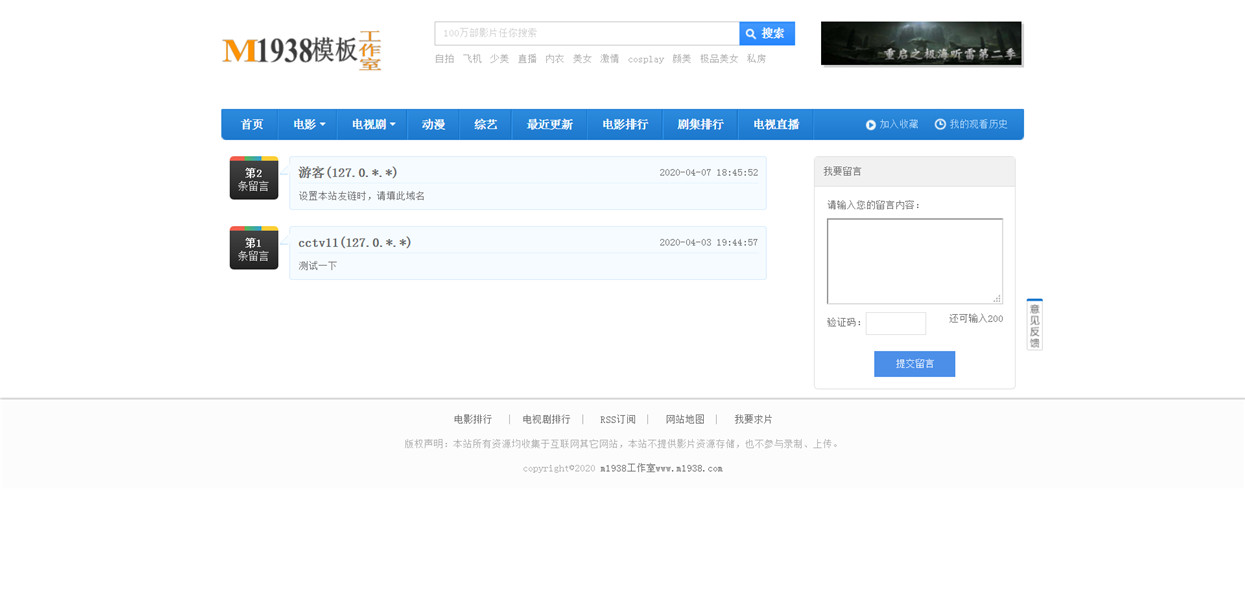Open the 重启之极海听雷第二季 banner
Screen dimensions: 1245x593
921,44
